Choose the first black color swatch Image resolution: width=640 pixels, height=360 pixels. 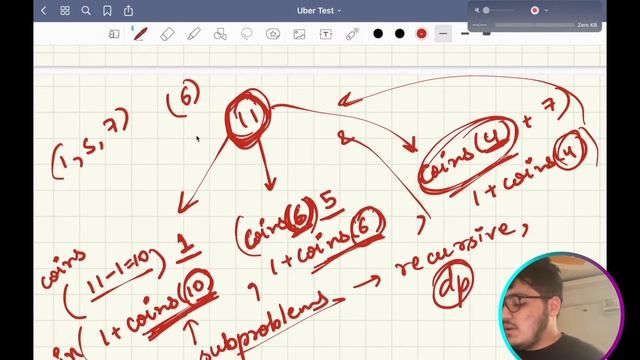378,34
